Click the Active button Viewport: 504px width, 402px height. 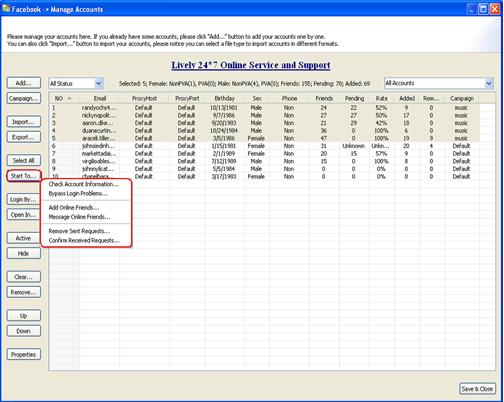coord(24,238)
